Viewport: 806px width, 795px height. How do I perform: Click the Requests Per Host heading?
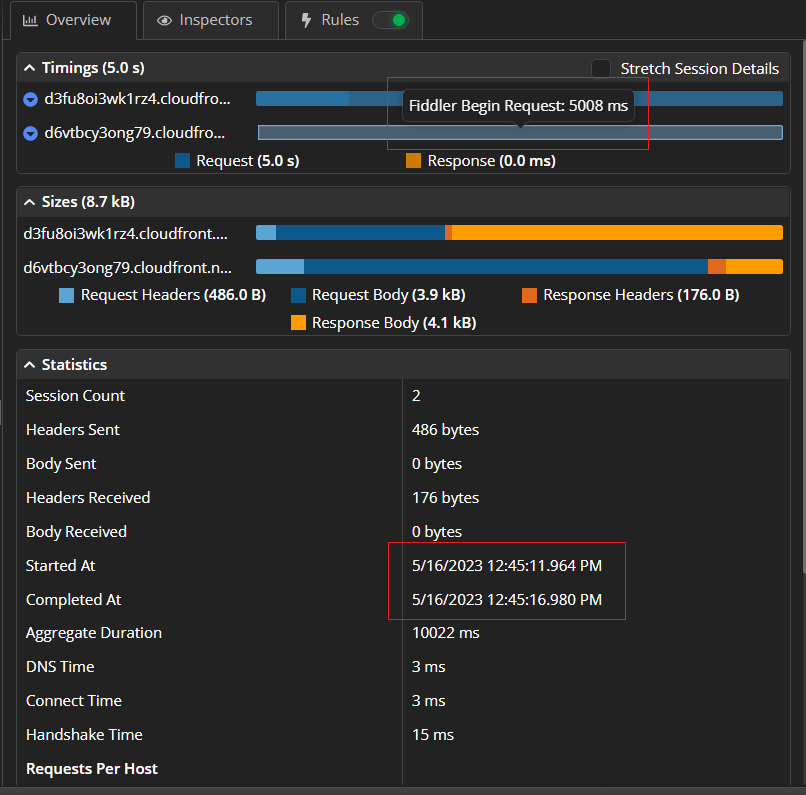(92, 769)
